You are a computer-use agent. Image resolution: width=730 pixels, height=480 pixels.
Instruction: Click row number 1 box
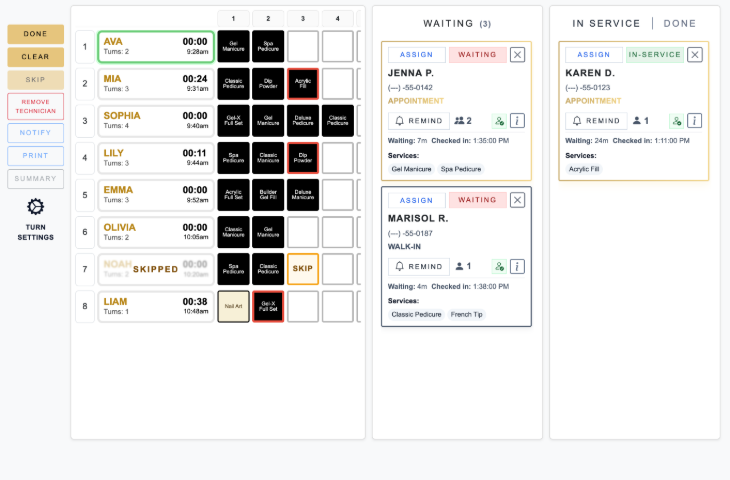(x=85, y=47)
